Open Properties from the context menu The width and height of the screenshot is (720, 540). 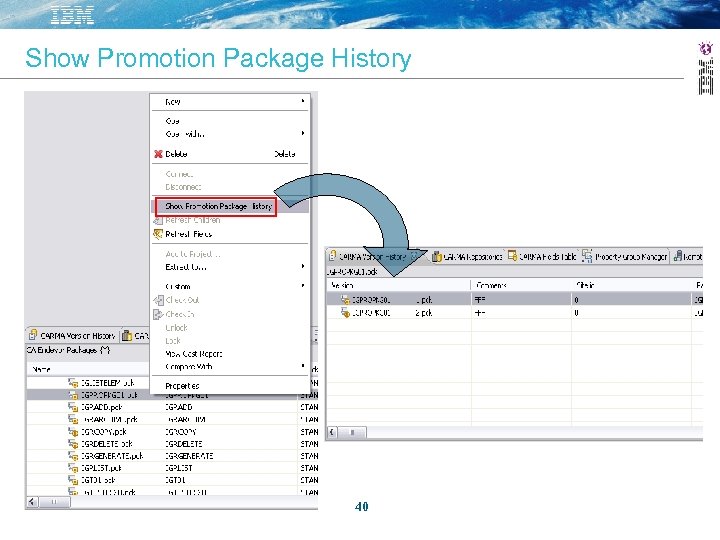click(x=182, y=386)
